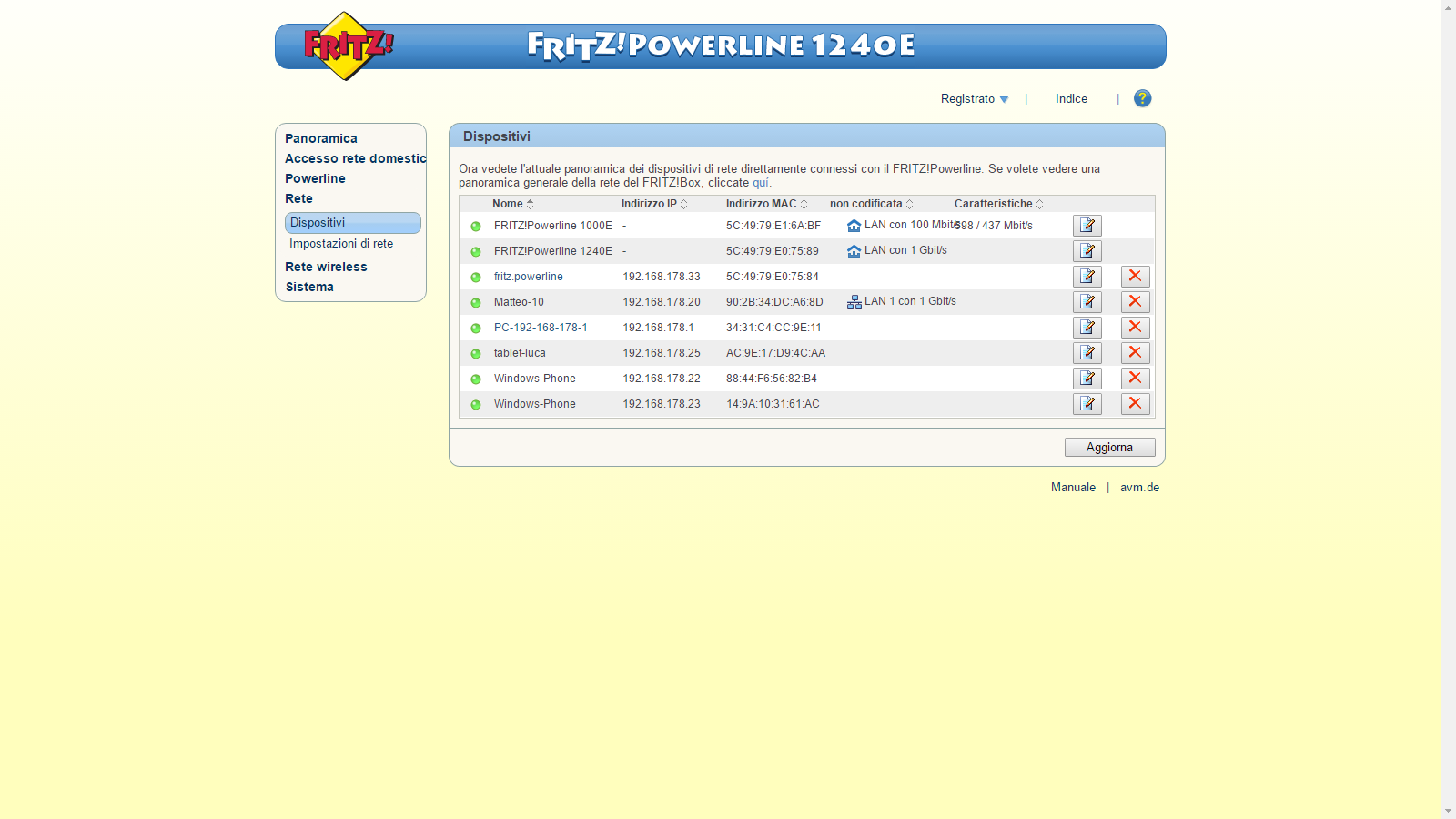
Task: Edit the tablet-luca device entry
Action: [x=1087, y=353]
